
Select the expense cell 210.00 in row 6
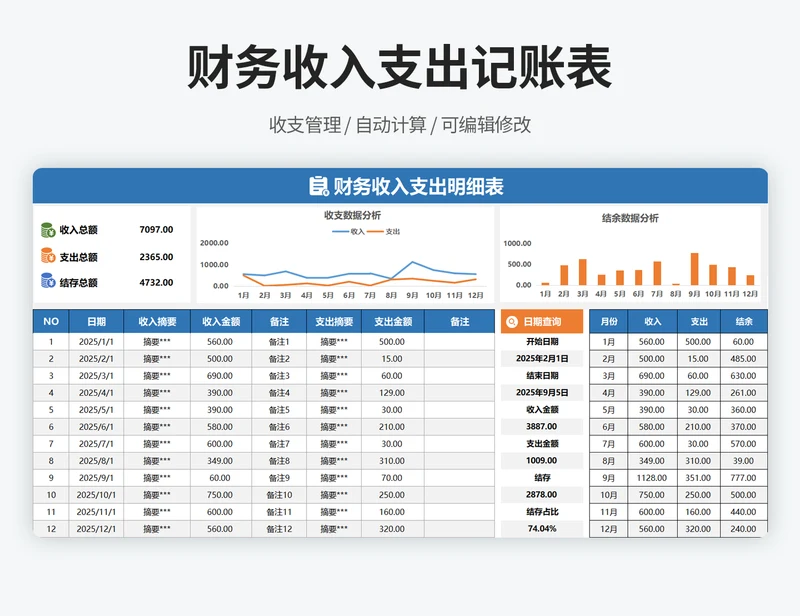[x=392, y=427]
